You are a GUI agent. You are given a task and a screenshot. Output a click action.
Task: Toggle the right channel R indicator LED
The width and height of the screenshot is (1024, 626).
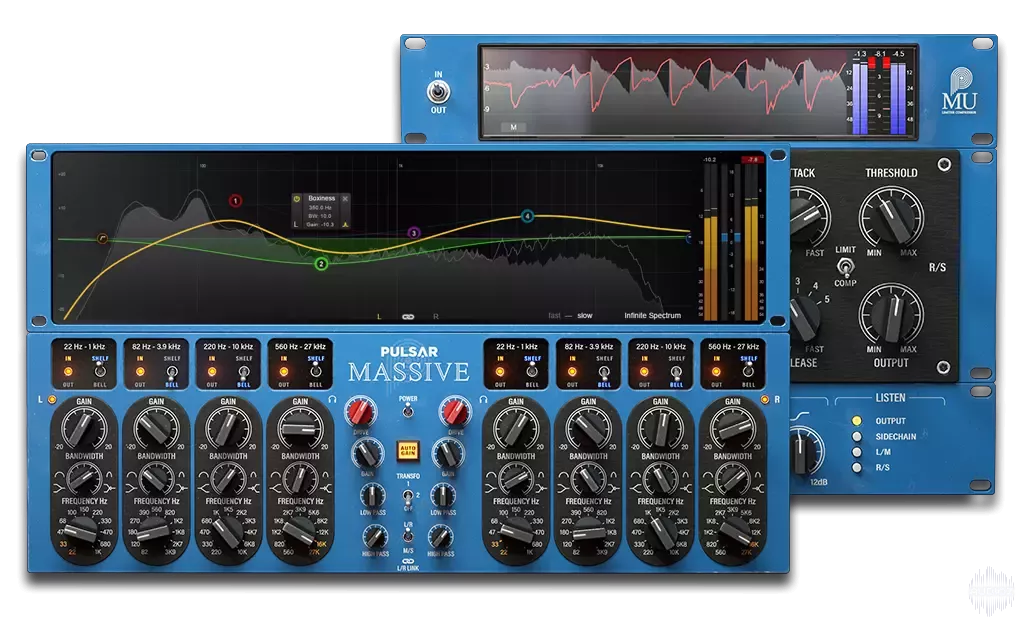coord(764,399)
